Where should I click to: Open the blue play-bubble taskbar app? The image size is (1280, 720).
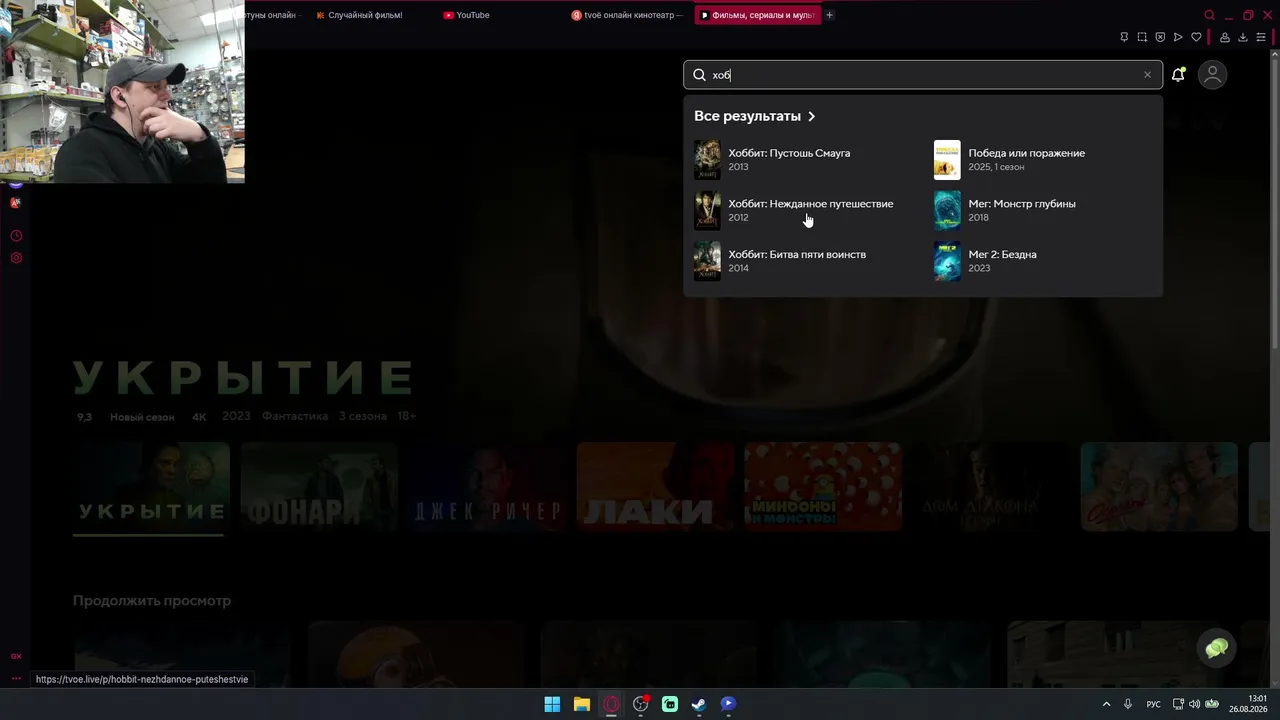click(728, 704)
